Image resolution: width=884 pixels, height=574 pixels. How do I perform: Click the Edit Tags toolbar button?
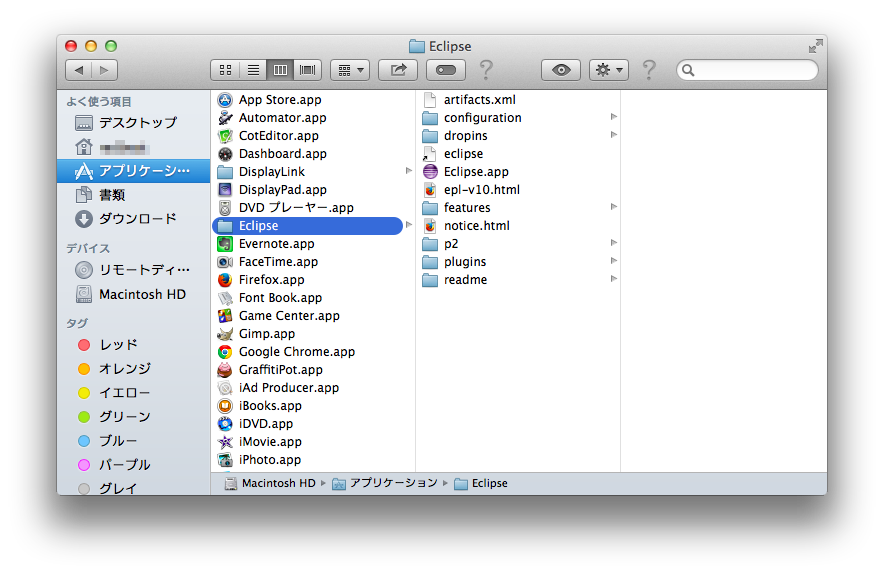446,70
